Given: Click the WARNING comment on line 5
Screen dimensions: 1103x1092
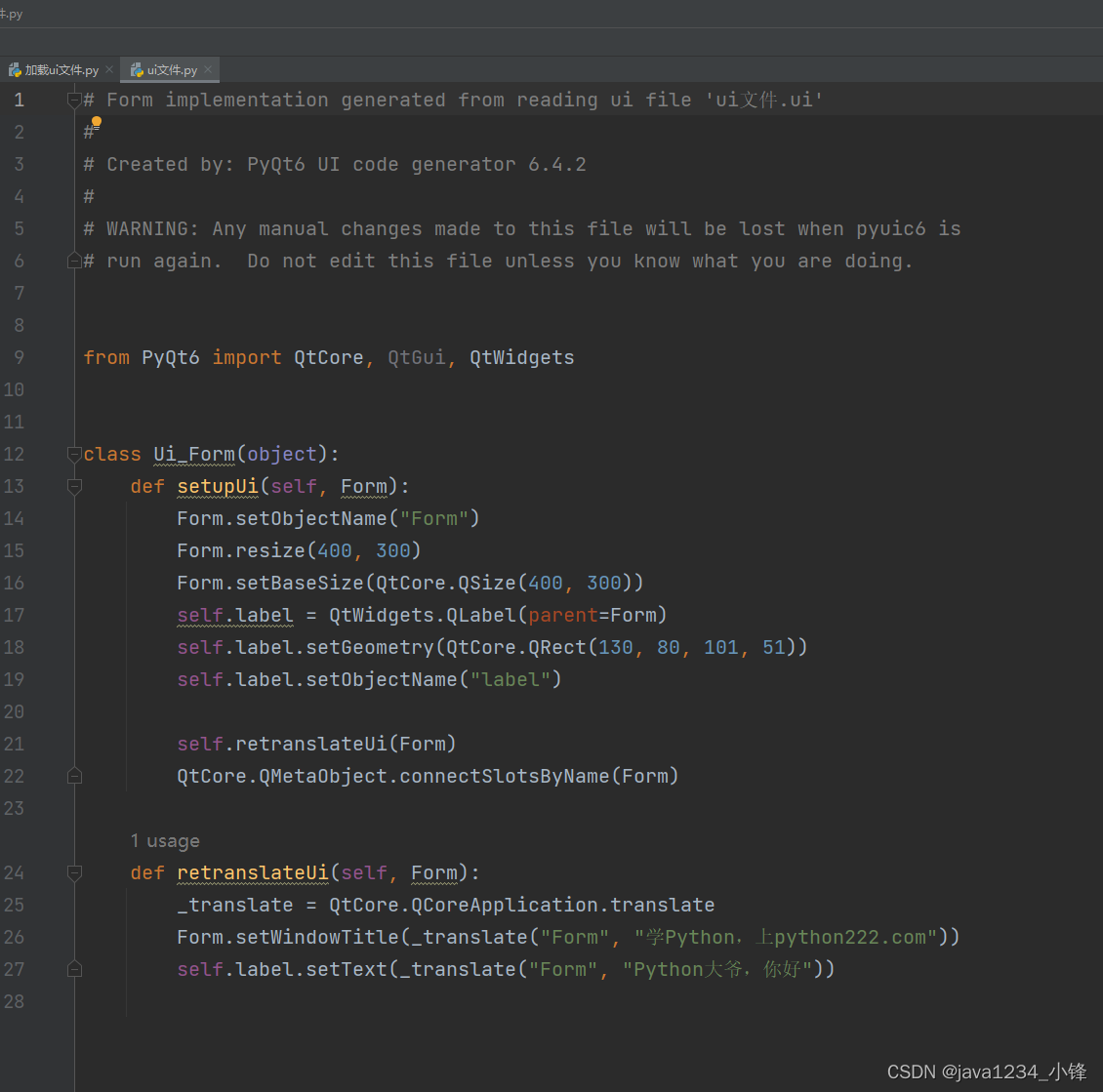Looking at the screenshot, I should [522, 229].
